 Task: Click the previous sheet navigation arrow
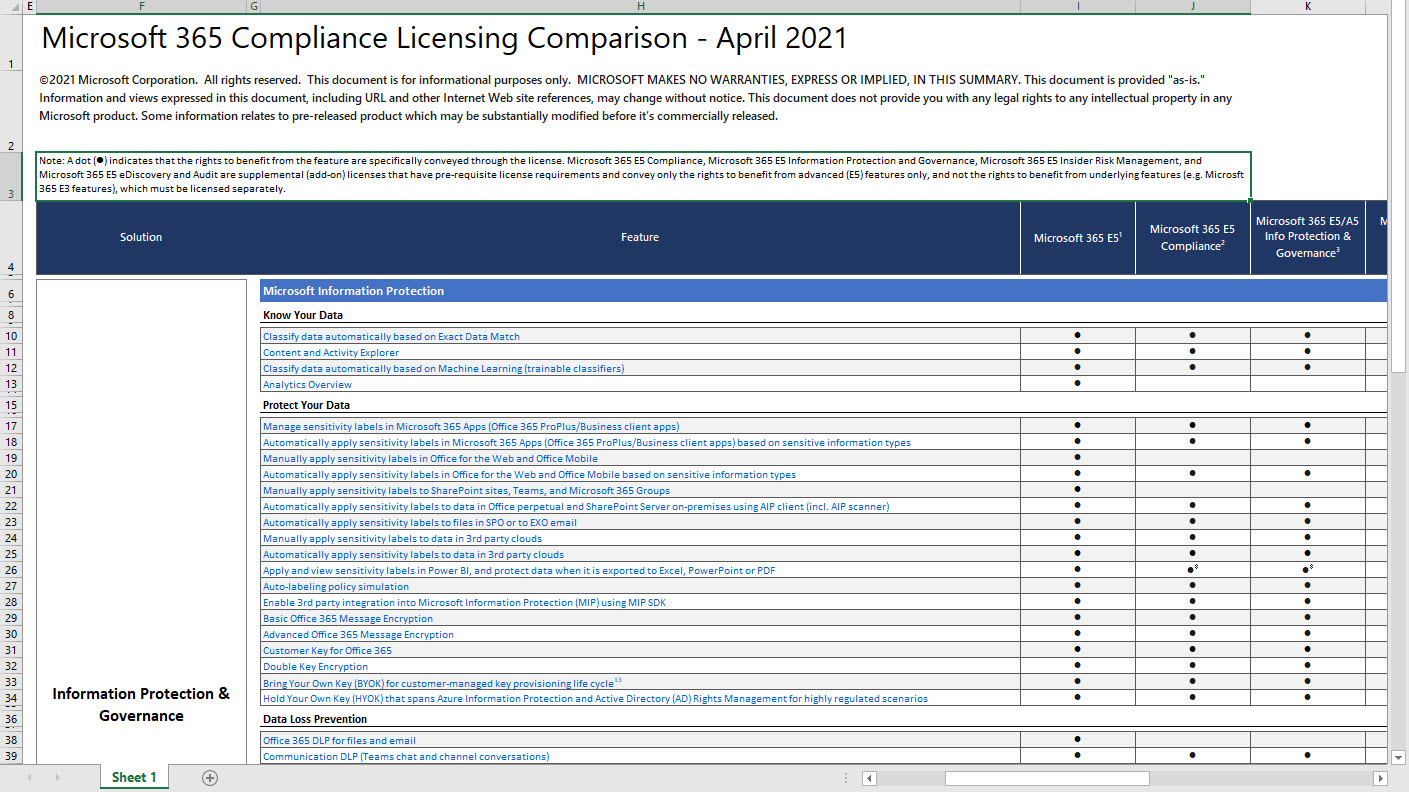(29, 777)
